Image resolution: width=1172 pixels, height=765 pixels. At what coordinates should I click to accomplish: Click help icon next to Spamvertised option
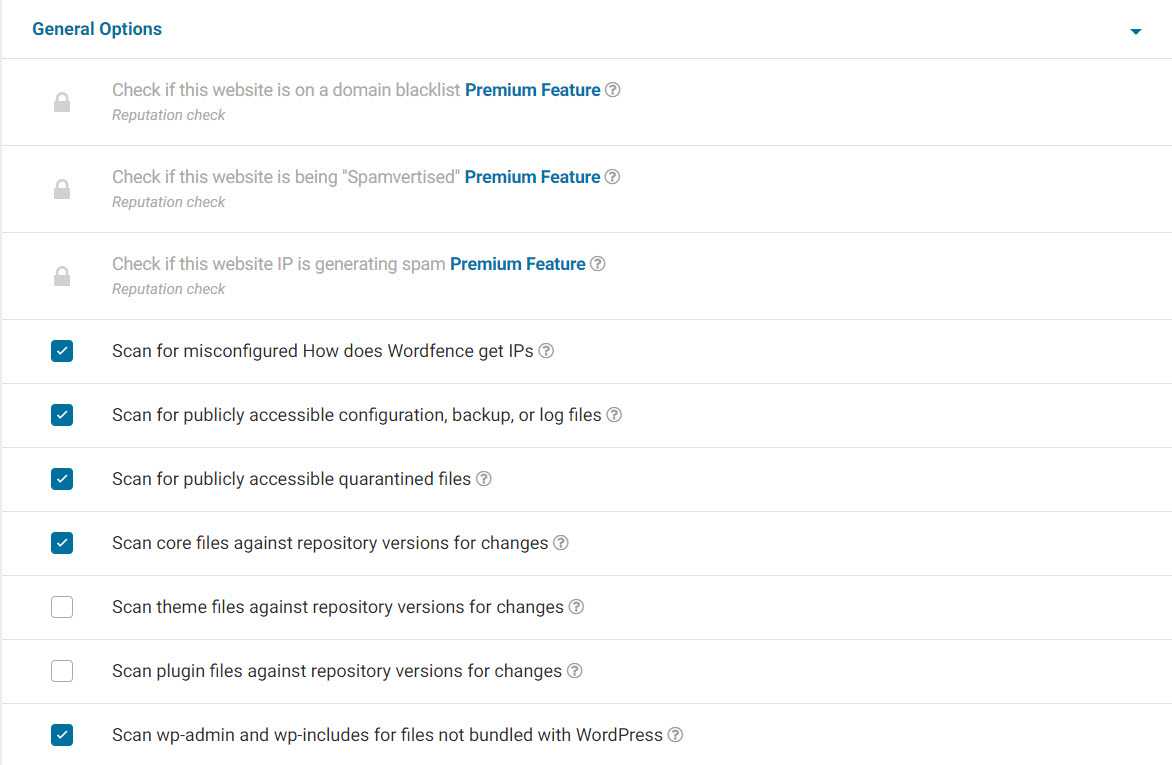click(613, 177)
